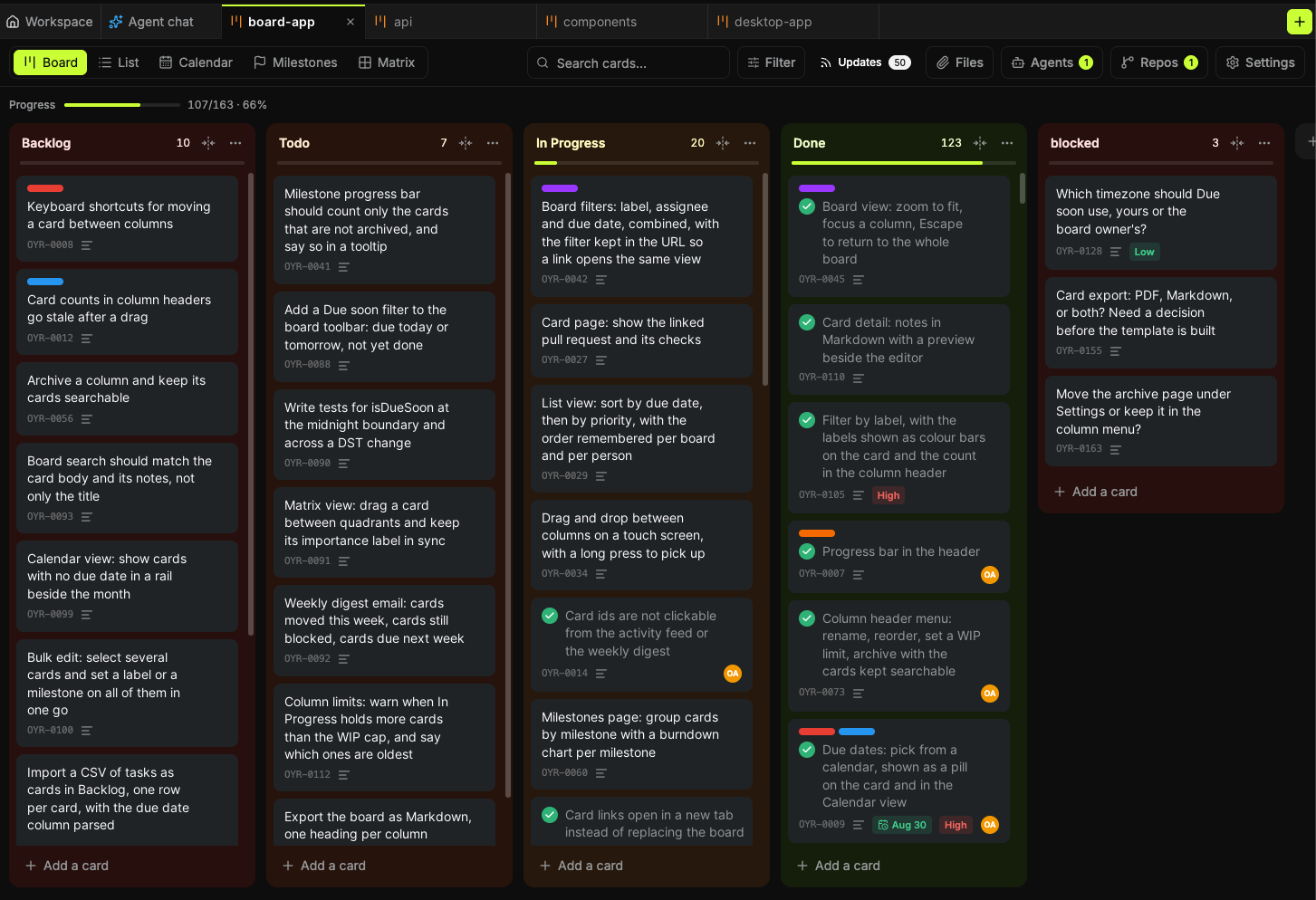Collapse the In Progress column icon
The height and width of the screenshot is (900, 1316).
(723, 143)
